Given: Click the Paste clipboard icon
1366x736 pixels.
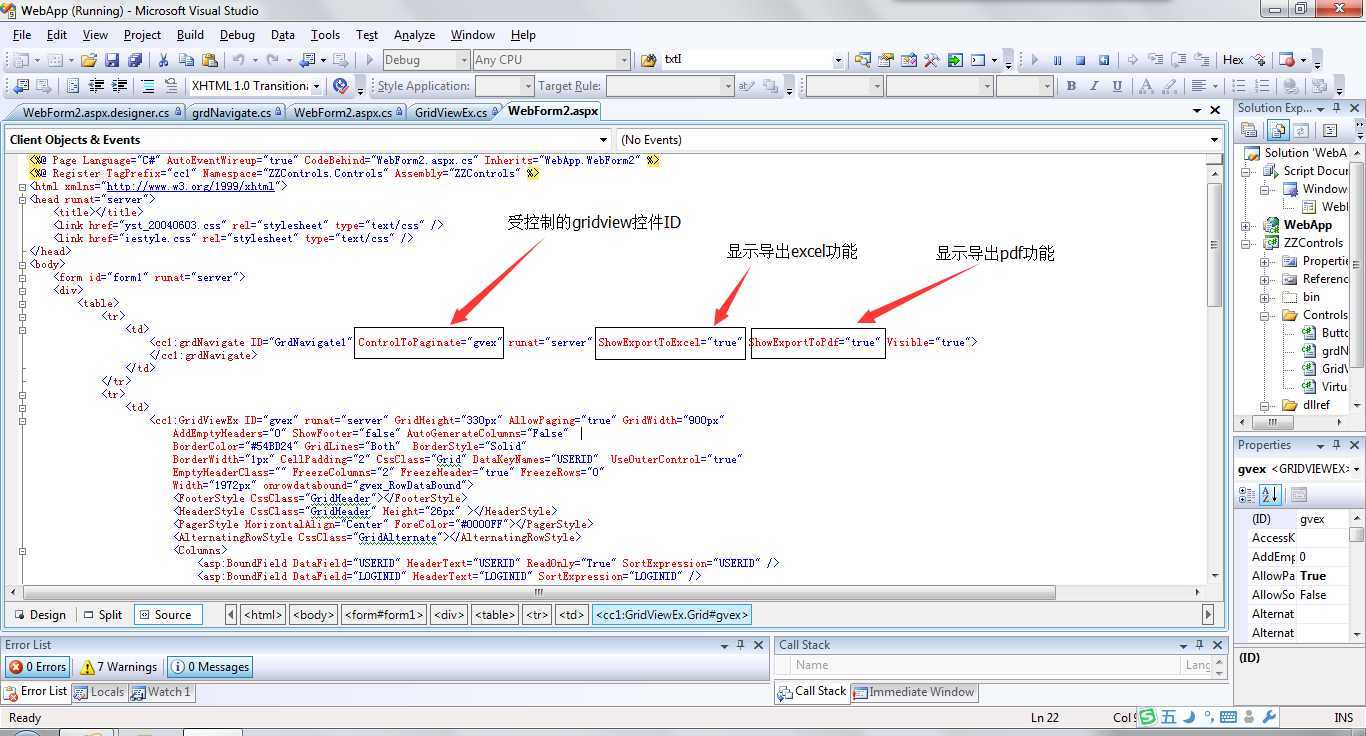Looking at the screenshot, I should [209, 60].
